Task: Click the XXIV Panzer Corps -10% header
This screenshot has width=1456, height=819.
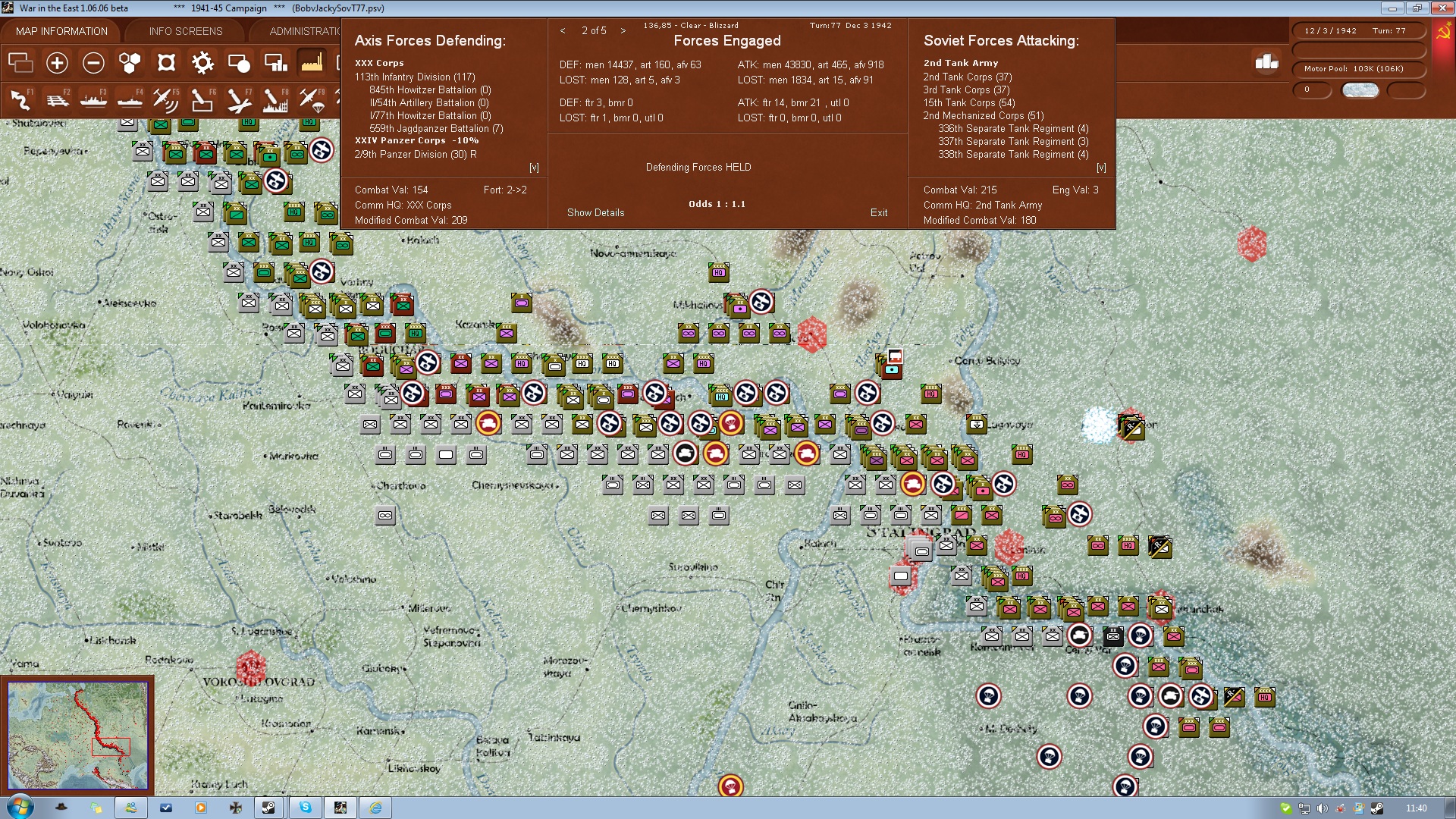Action: click(x=416, y=141)
